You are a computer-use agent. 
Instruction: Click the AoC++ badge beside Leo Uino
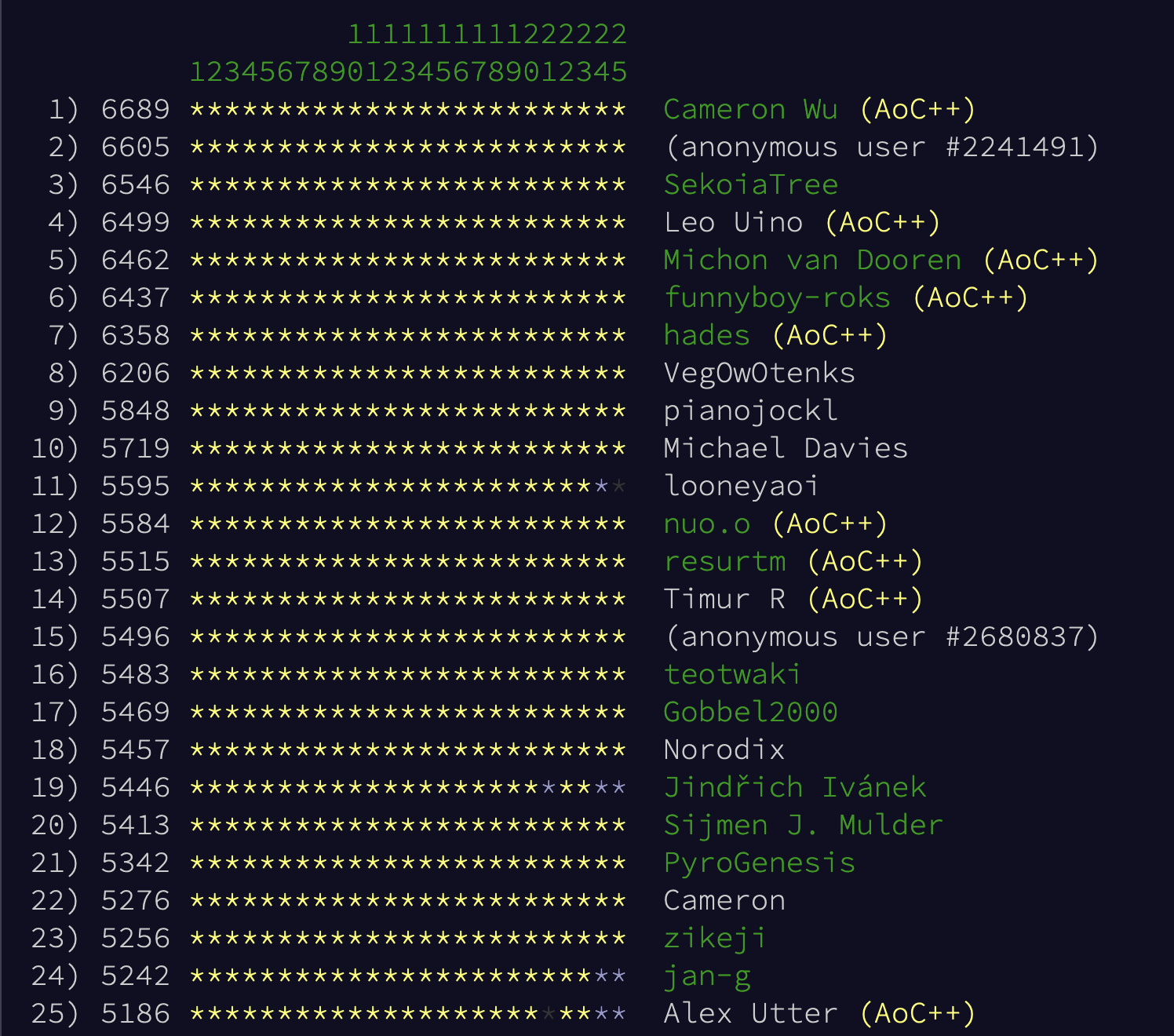[882, 222]
